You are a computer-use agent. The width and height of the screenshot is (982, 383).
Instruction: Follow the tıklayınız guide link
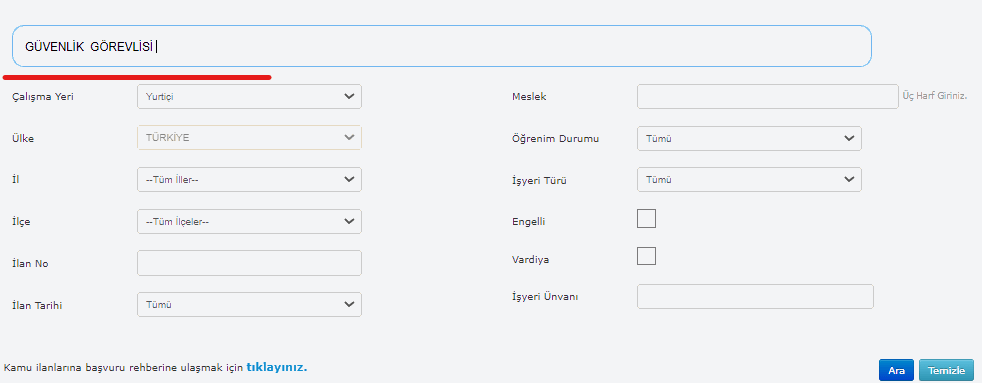click(277, 367)
